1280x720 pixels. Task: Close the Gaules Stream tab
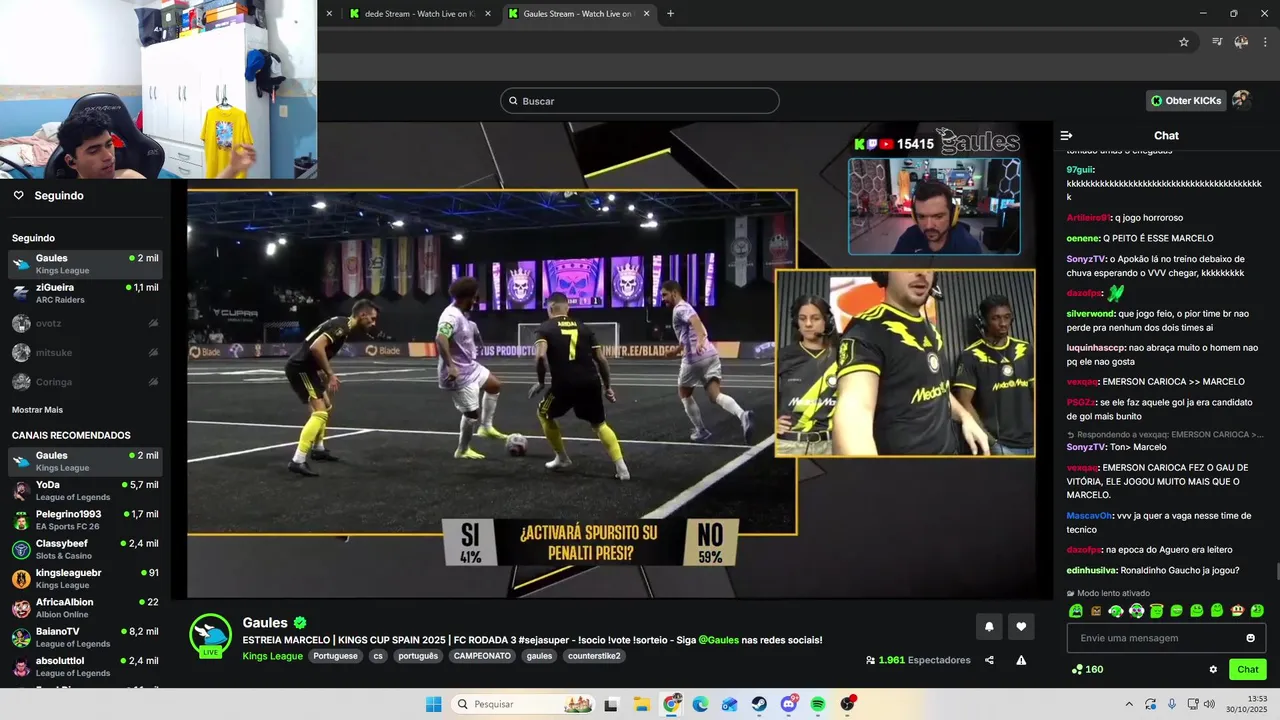click(x=646, y=13)
